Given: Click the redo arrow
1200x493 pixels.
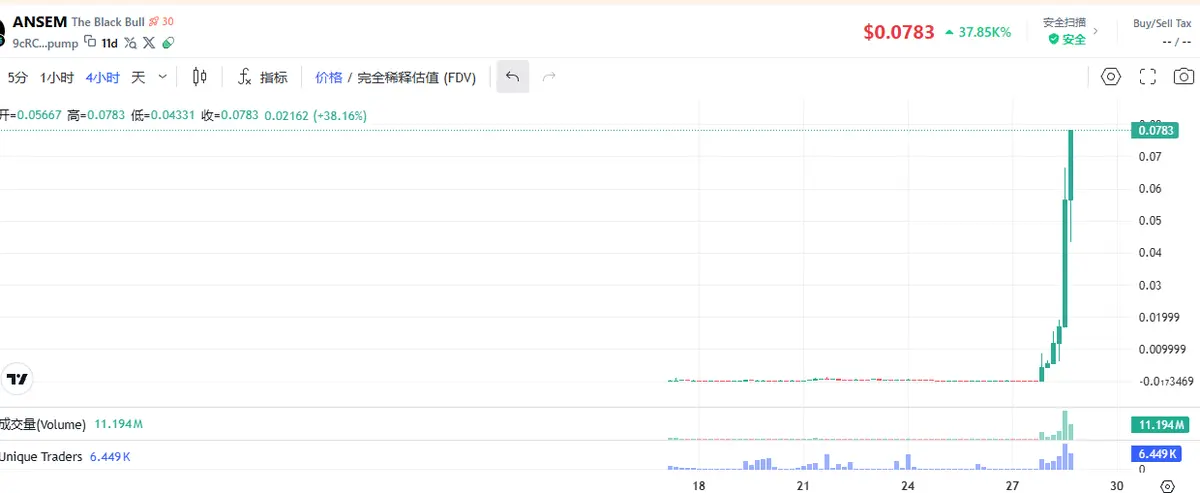Looking at the screenshot, I should pyautogui.click(x=548, y=77).
